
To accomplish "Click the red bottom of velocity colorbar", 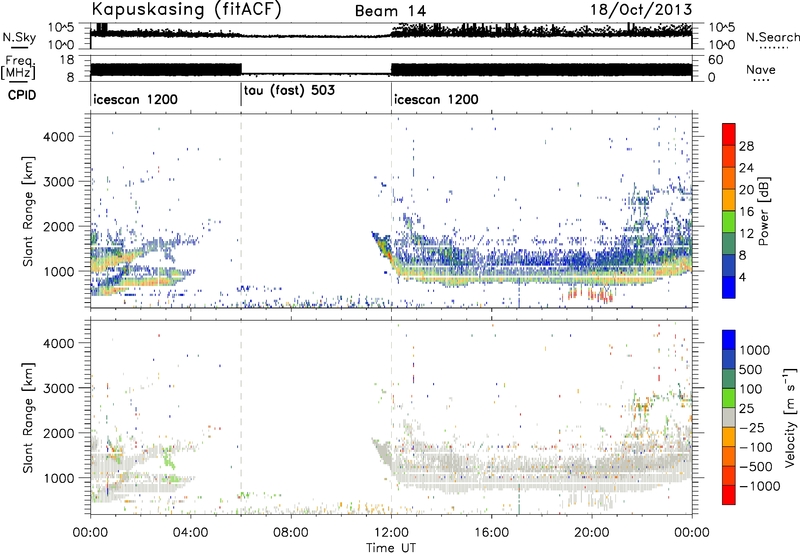I will tap(729, 495).
